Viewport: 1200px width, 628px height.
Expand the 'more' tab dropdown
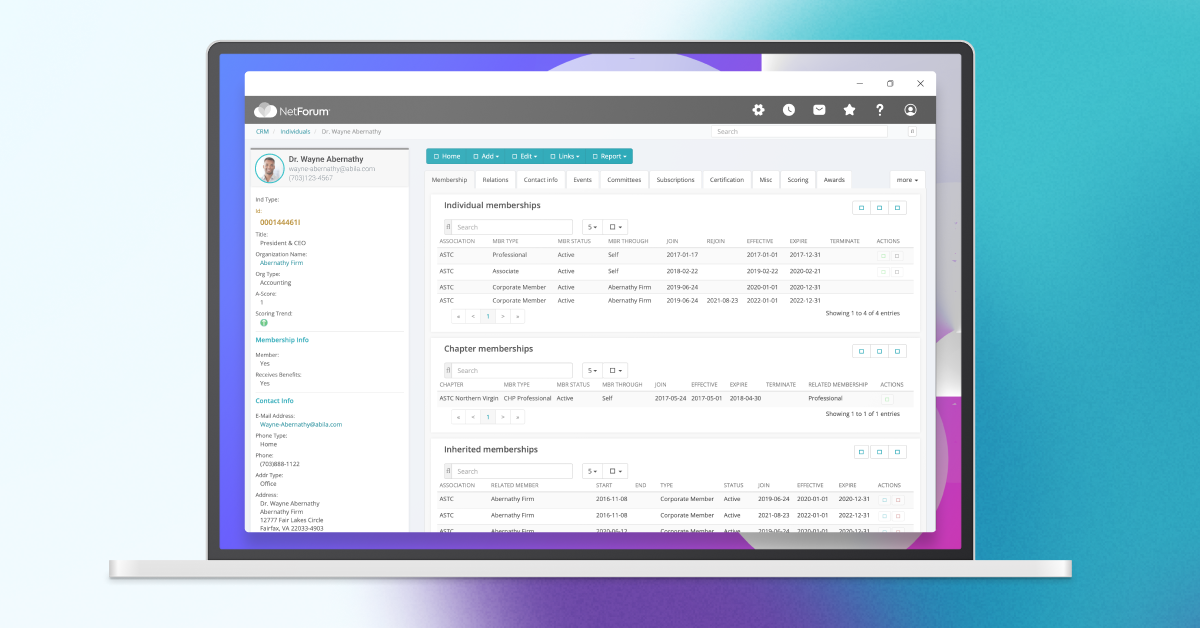[x=906, y=180]
